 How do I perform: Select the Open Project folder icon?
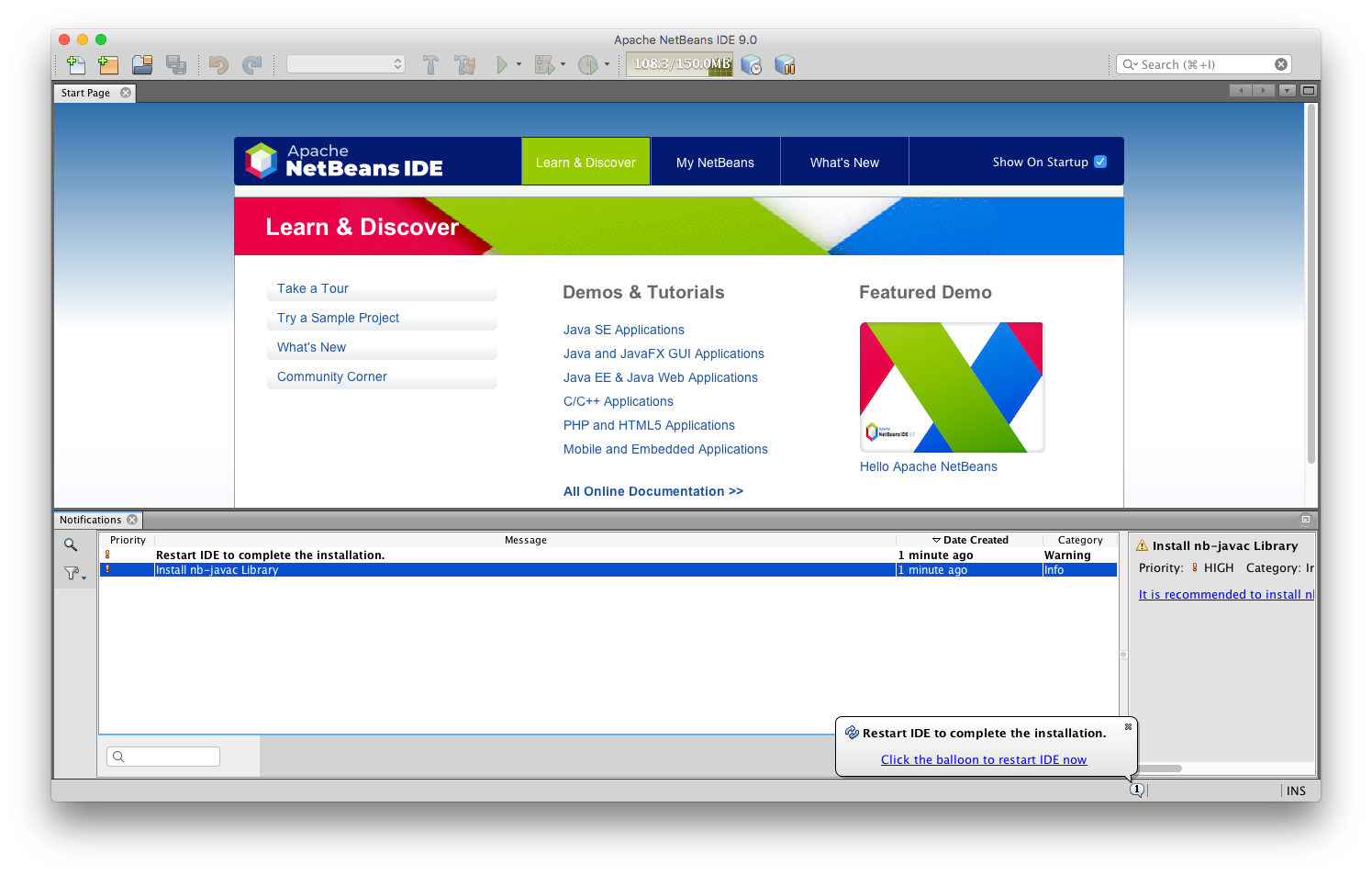click(x=141, y=64)
